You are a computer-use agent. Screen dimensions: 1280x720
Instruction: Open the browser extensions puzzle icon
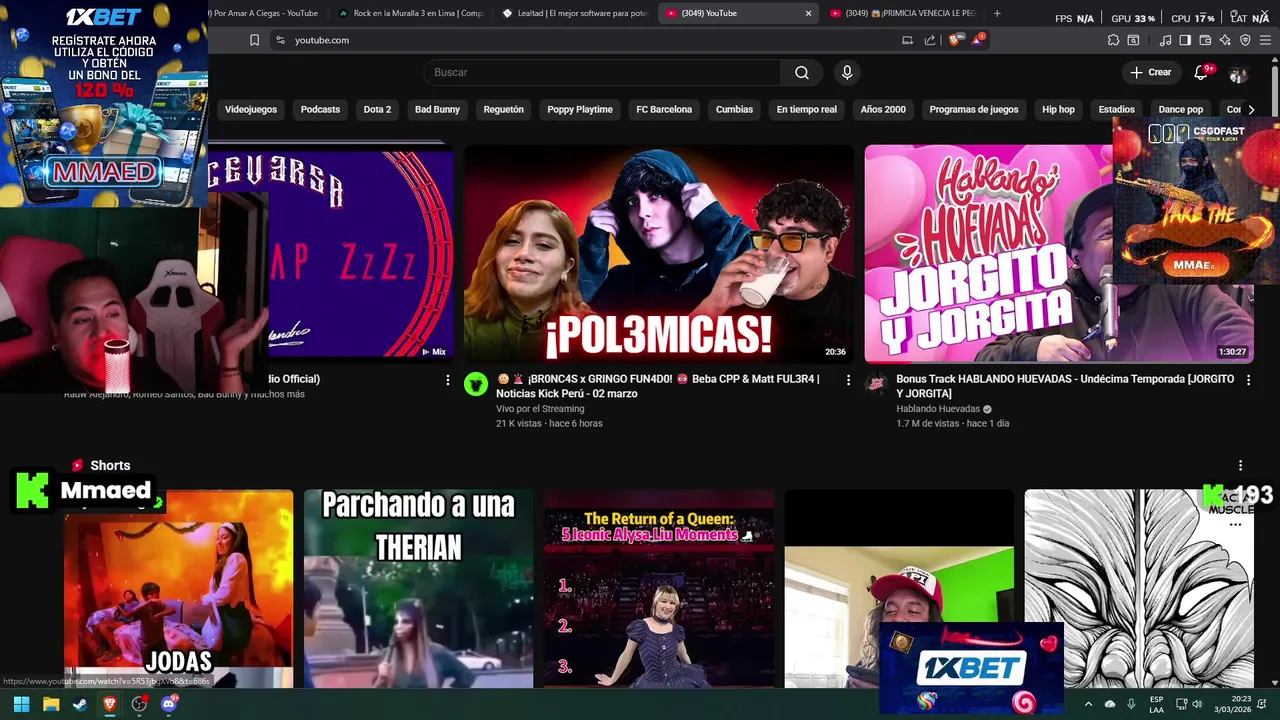(1113, 40)
